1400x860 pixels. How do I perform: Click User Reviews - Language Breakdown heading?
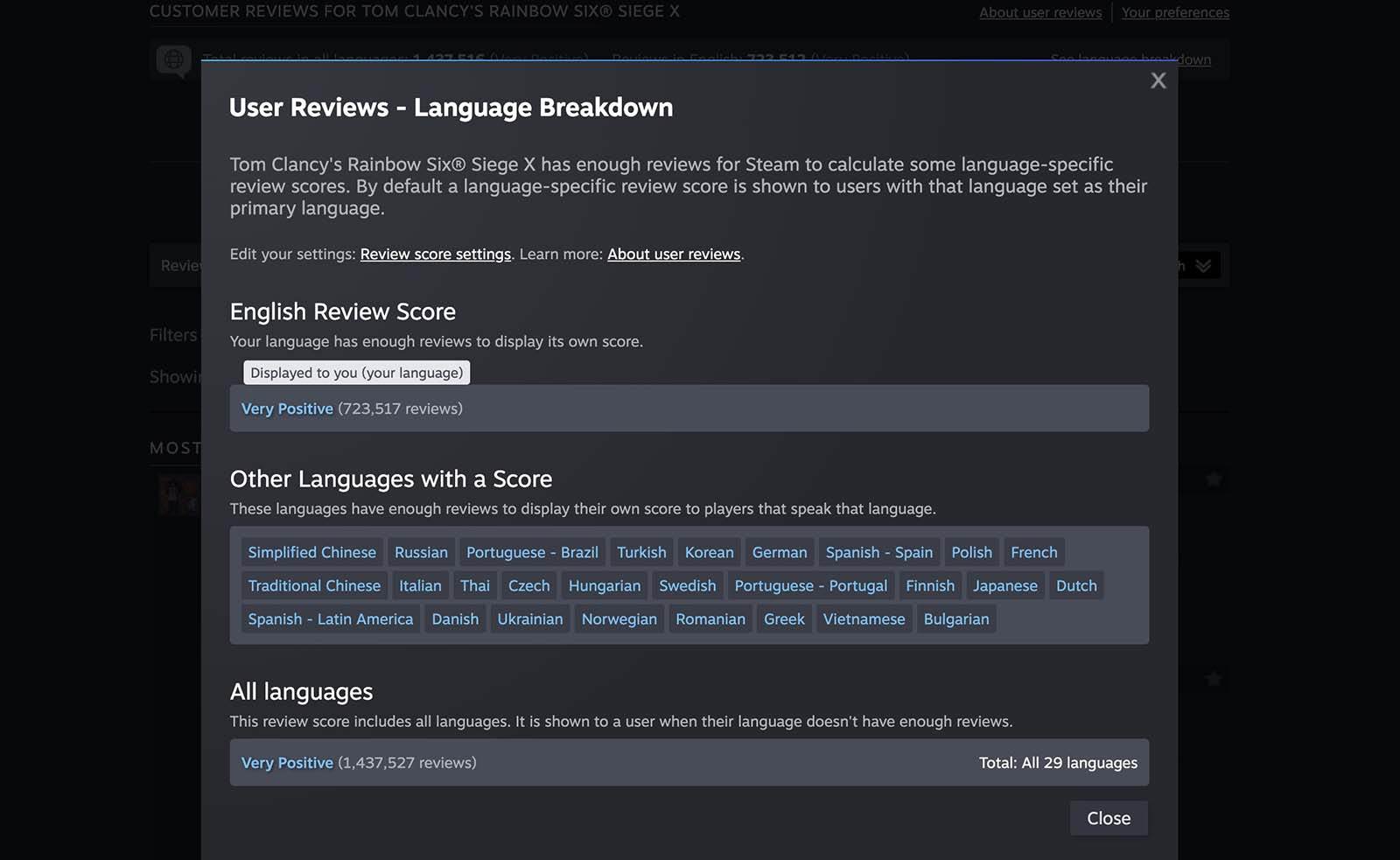pyautogui.click(x=451, y=108)
